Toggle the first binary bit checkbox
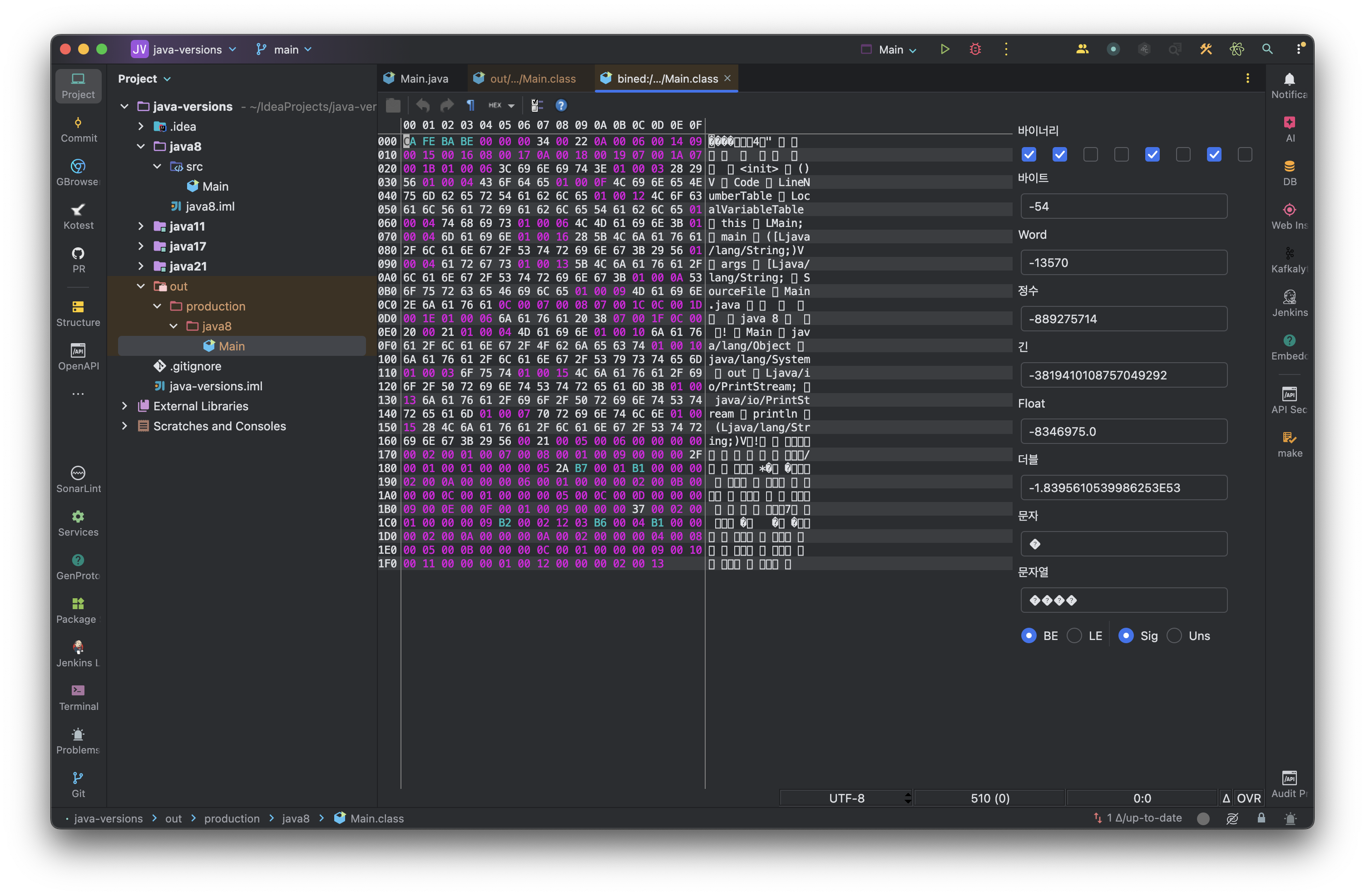The width and height of the screenshot is (1365, 896). [1029, 155]
